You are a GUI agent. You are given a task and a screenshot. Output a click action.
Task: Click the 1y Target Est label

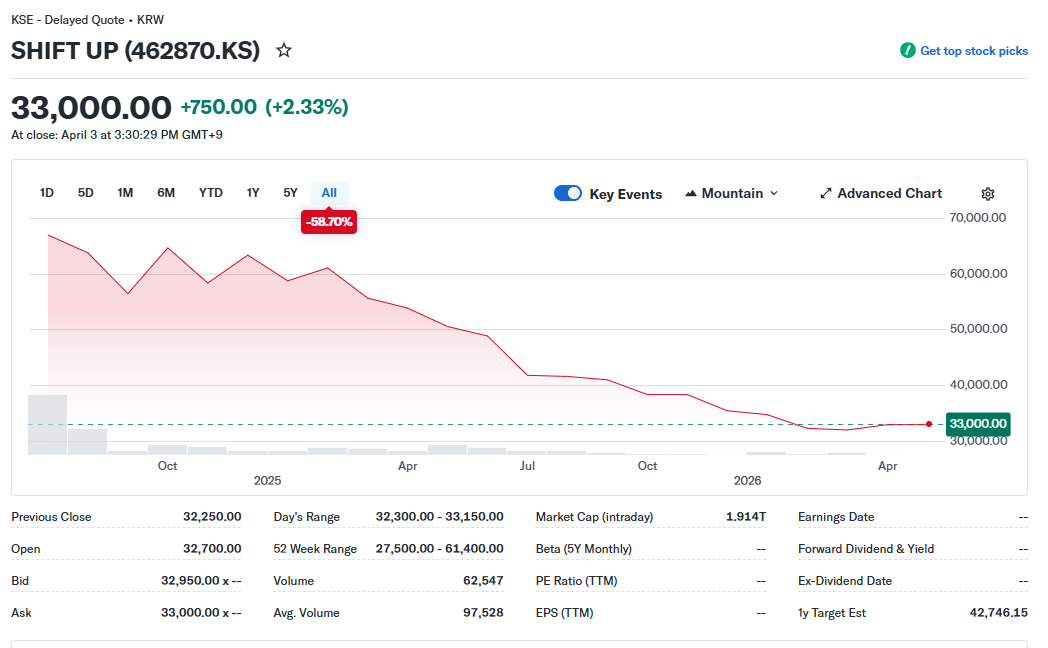pyautogui.click(x=831, y=613)
